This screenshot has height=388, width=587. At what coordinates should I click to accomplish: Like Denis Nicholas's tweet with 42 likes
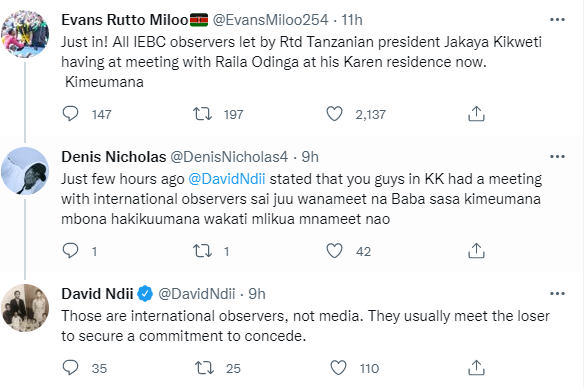pyautogui.click(x=334, y=251)
